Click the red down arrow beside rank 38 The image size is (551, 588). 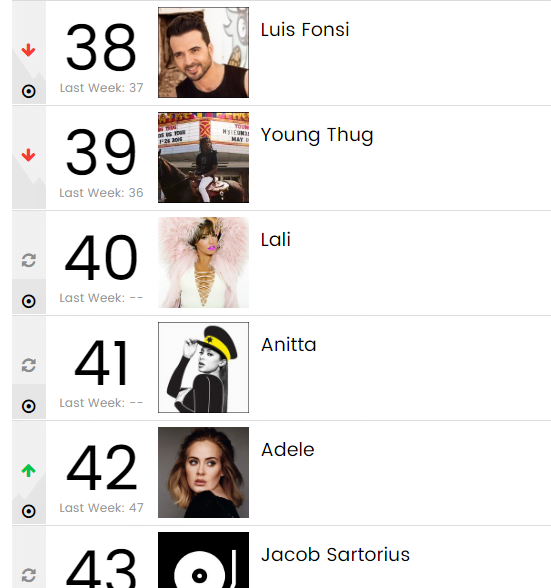click(29, 50)
